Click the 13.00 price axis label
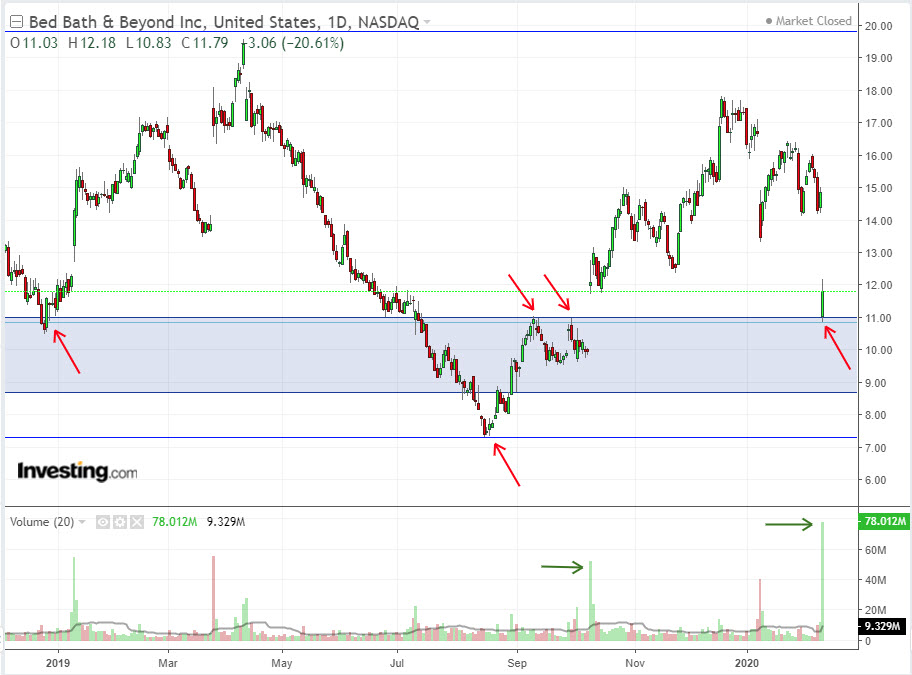This screenshot has width=912, height=675. [x=878, y=253]
